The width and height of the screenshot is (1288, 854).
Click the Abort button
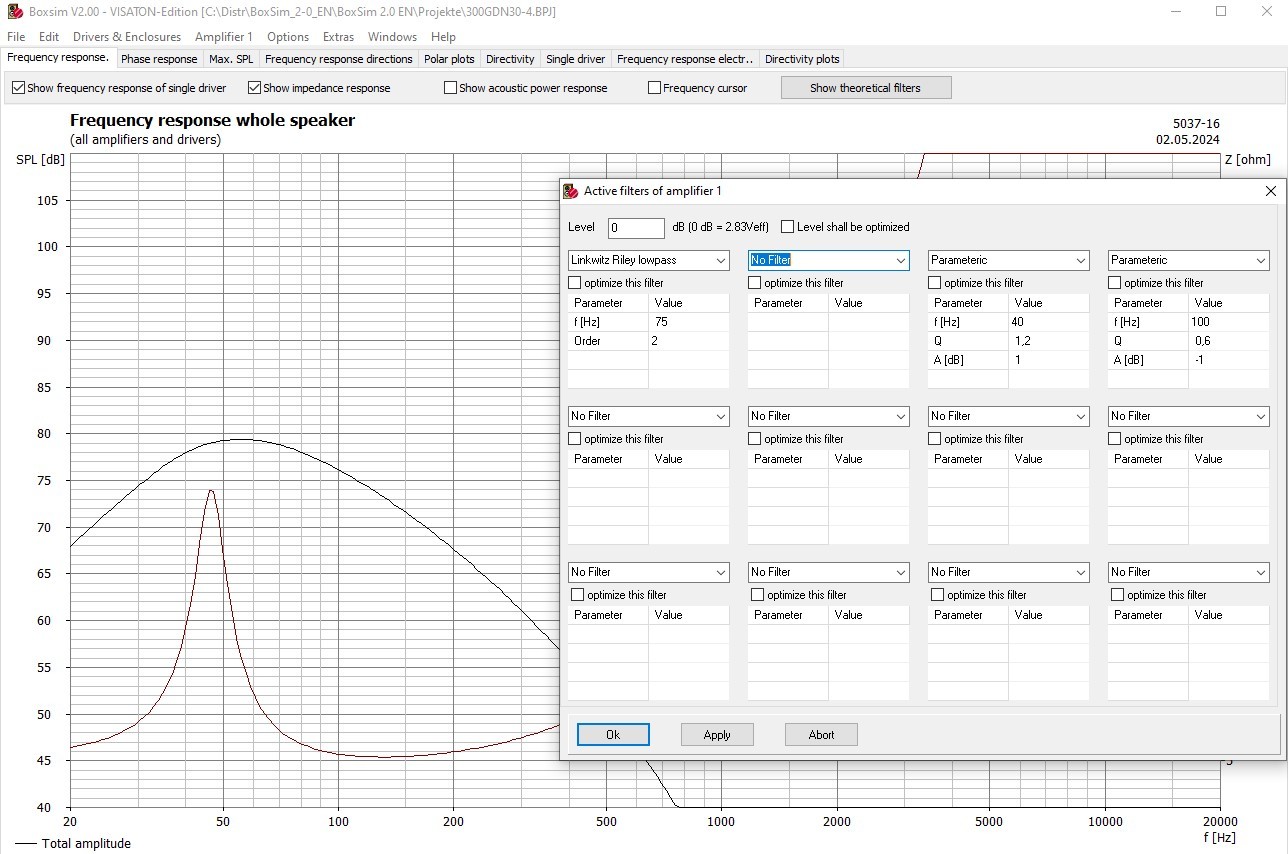pyautogui.click(x=821, y=735)
